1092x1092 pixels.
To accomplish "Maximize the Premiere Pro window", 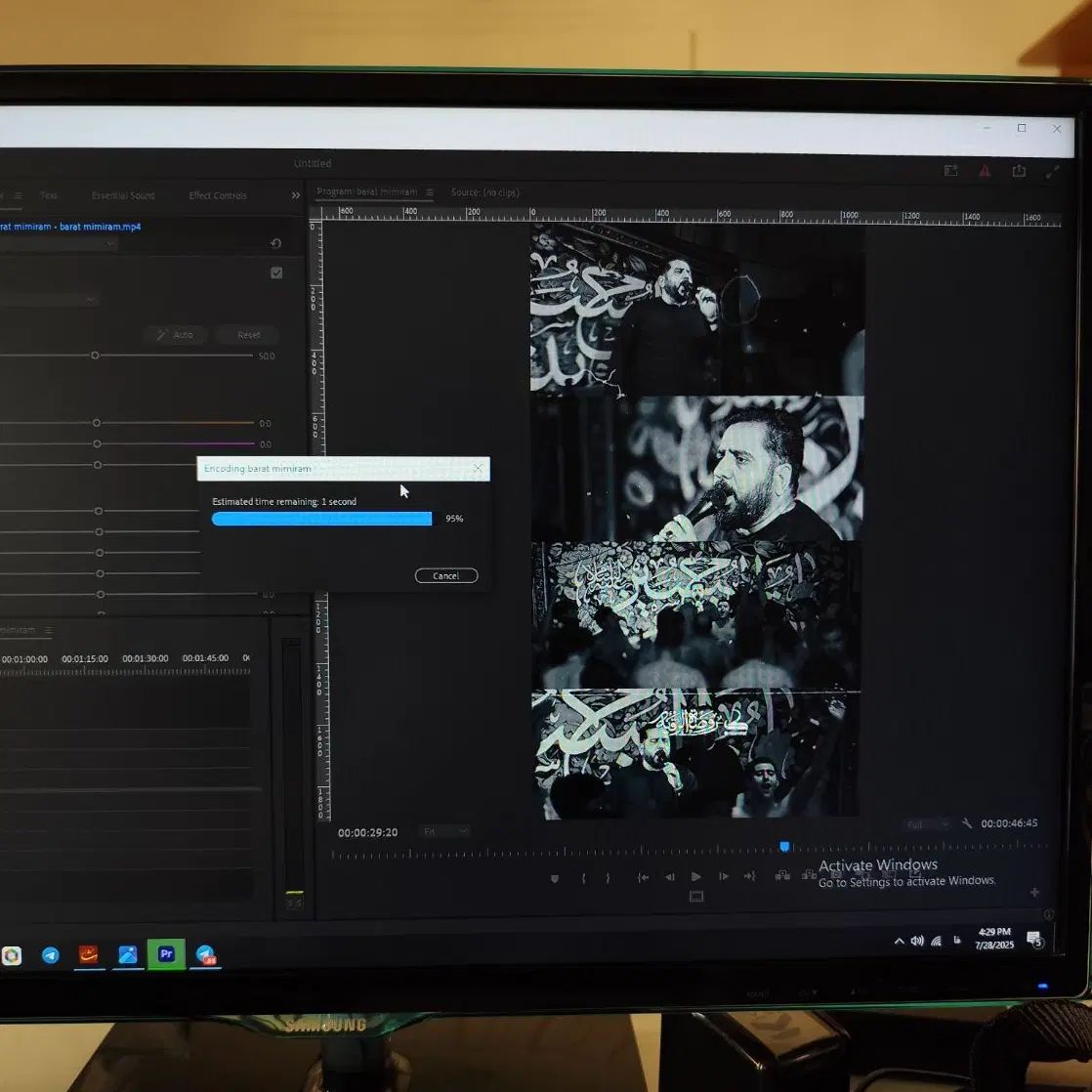I will pyautogui.click(x=1022, y=128).
